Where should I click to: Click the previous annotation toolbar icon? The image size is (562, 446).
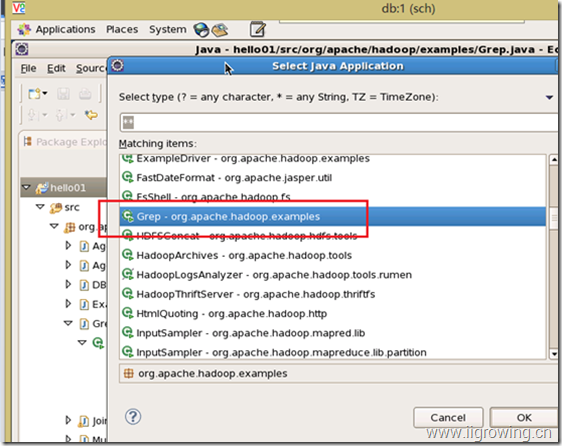[59, 115]
